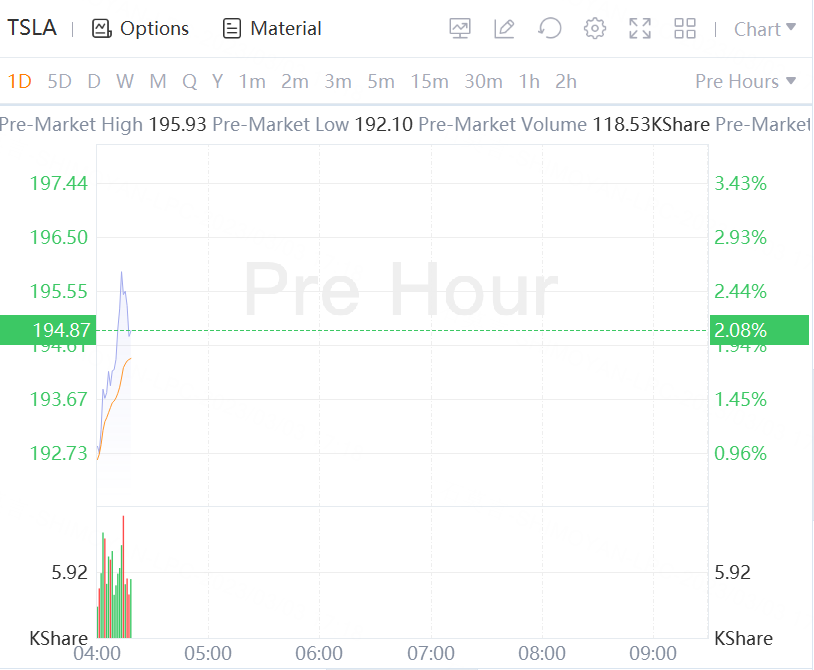This screenshot has width=814, height=670.
Task: Switch to the 5D timeframe tab
Action: pyautogui.click(x=60, y=81)
